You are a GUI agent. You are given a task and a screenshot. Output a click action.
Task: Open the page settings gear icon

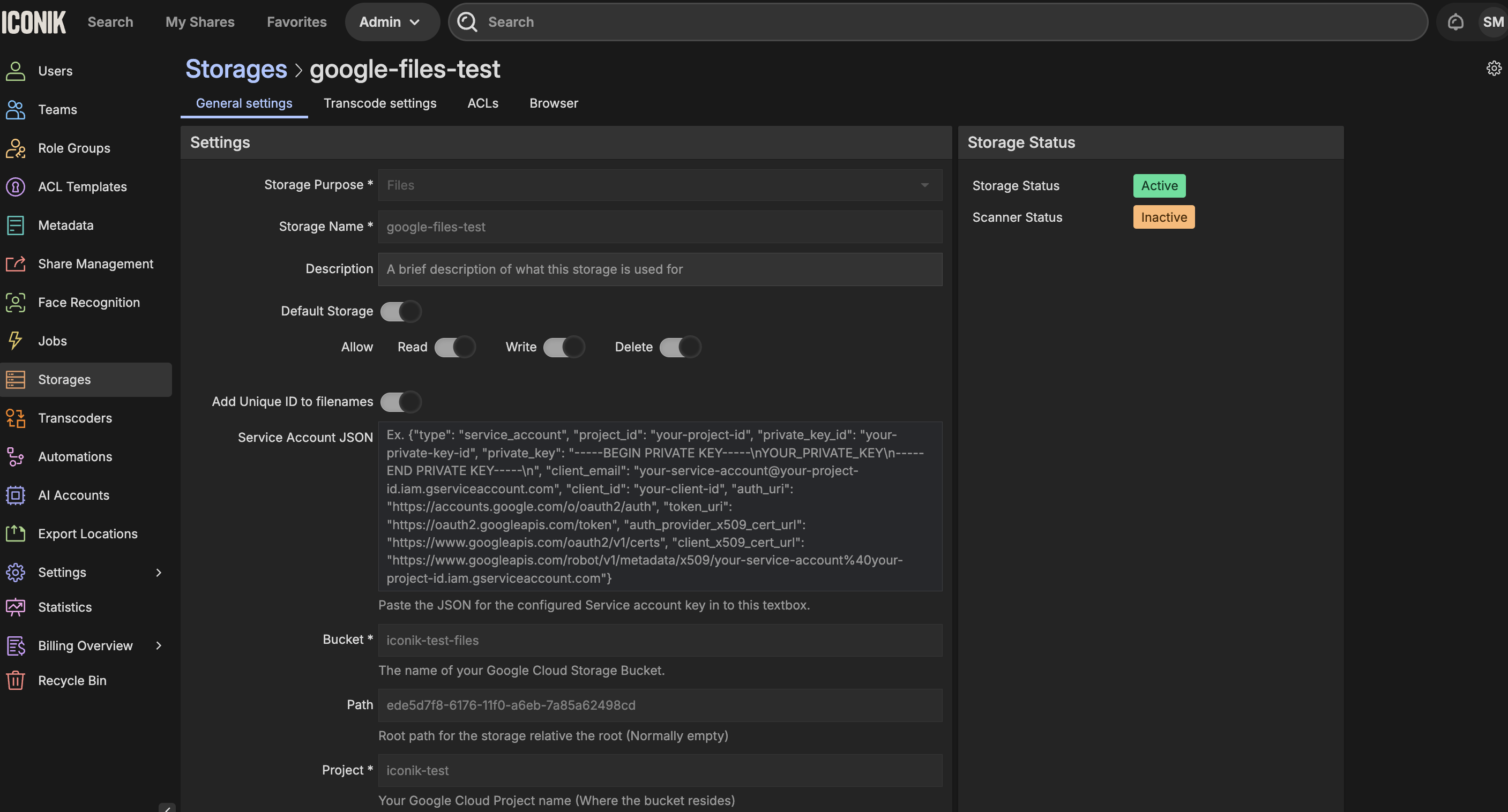coord(1494,69)
